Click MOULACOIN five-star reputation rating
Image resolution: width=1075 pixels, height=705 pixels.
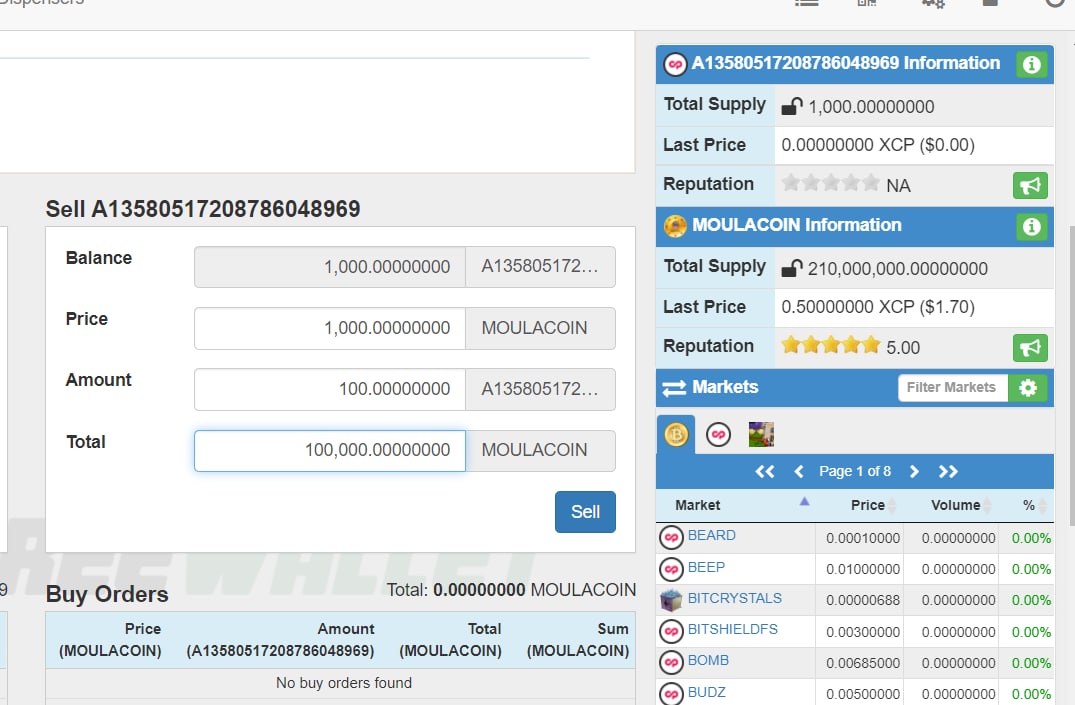point(830,344)
